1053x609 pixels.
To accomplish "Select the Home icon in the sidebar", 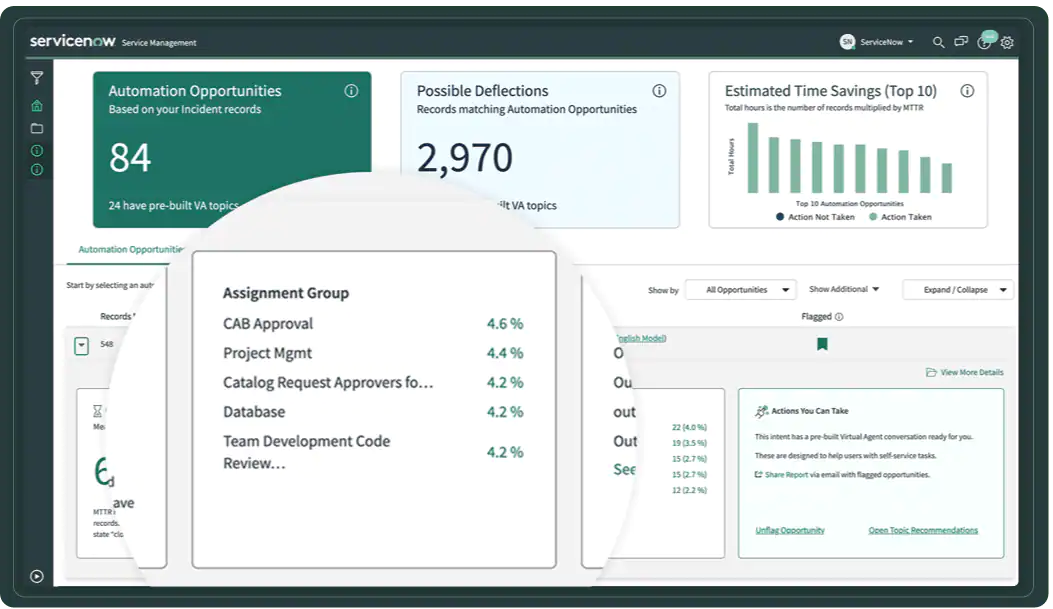I will tap(36, 105).
